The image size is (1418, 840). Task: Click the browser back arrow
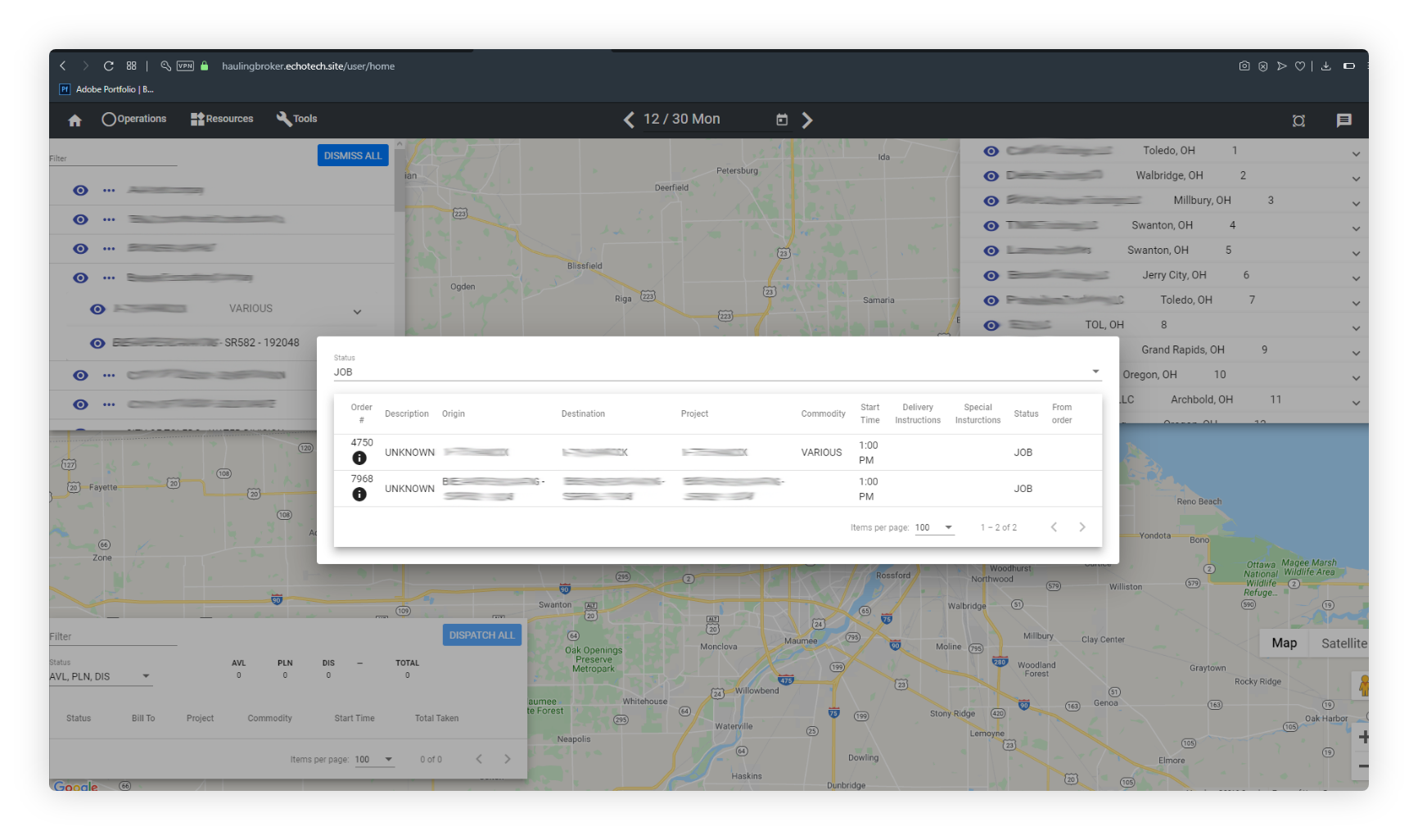coord(63,65)
